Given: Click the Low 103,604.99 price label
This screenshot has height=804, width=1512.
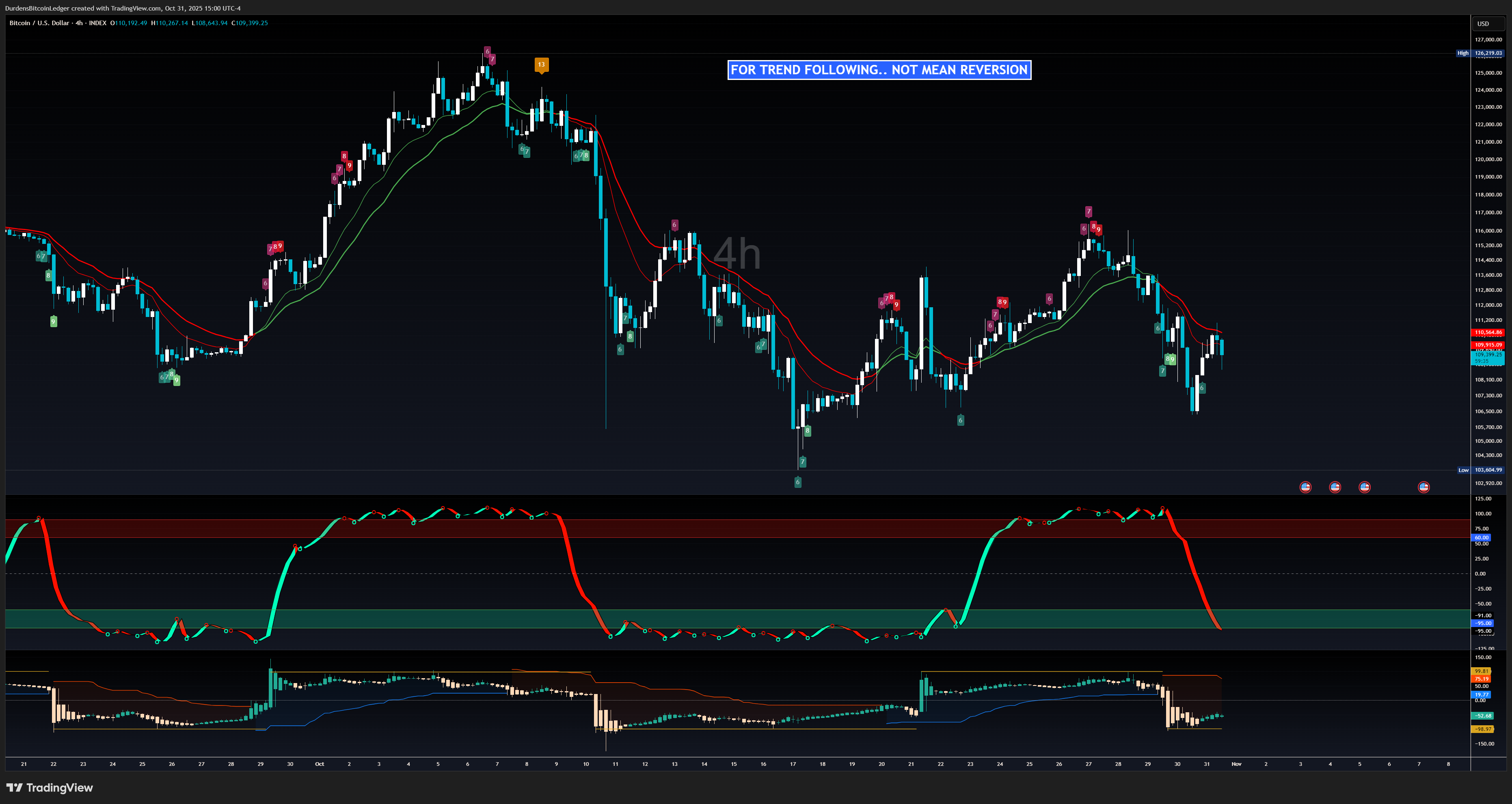Looking at the screenshot, I should click(x=1488, y=470).
